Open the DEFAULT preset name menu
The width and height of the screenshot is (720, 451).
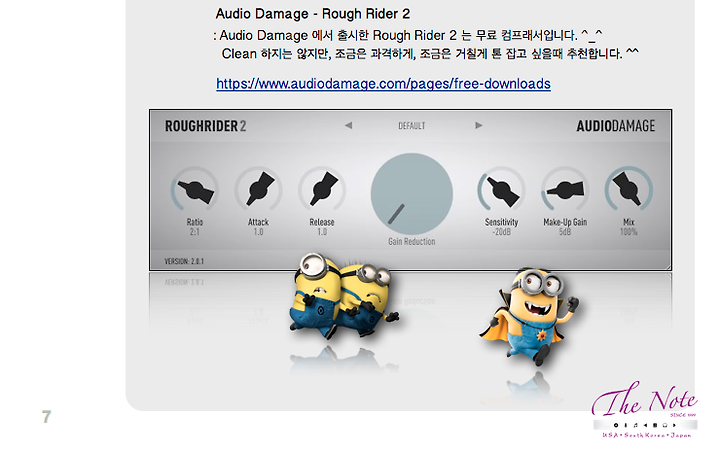[x=411, y=126]
